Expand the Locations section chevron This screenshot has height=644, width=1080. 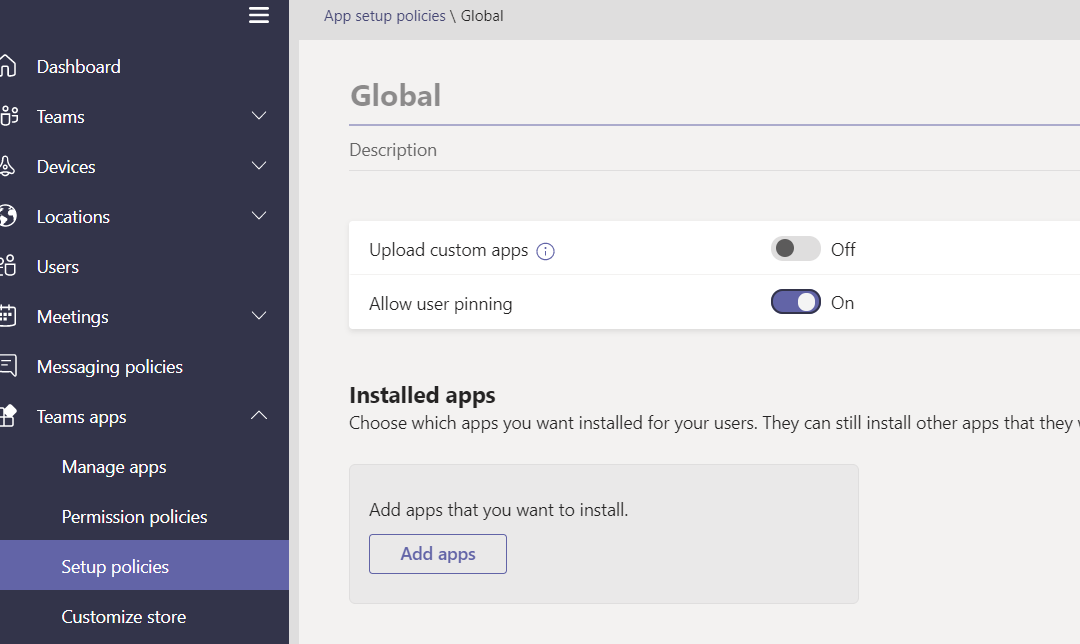(259, 216)
